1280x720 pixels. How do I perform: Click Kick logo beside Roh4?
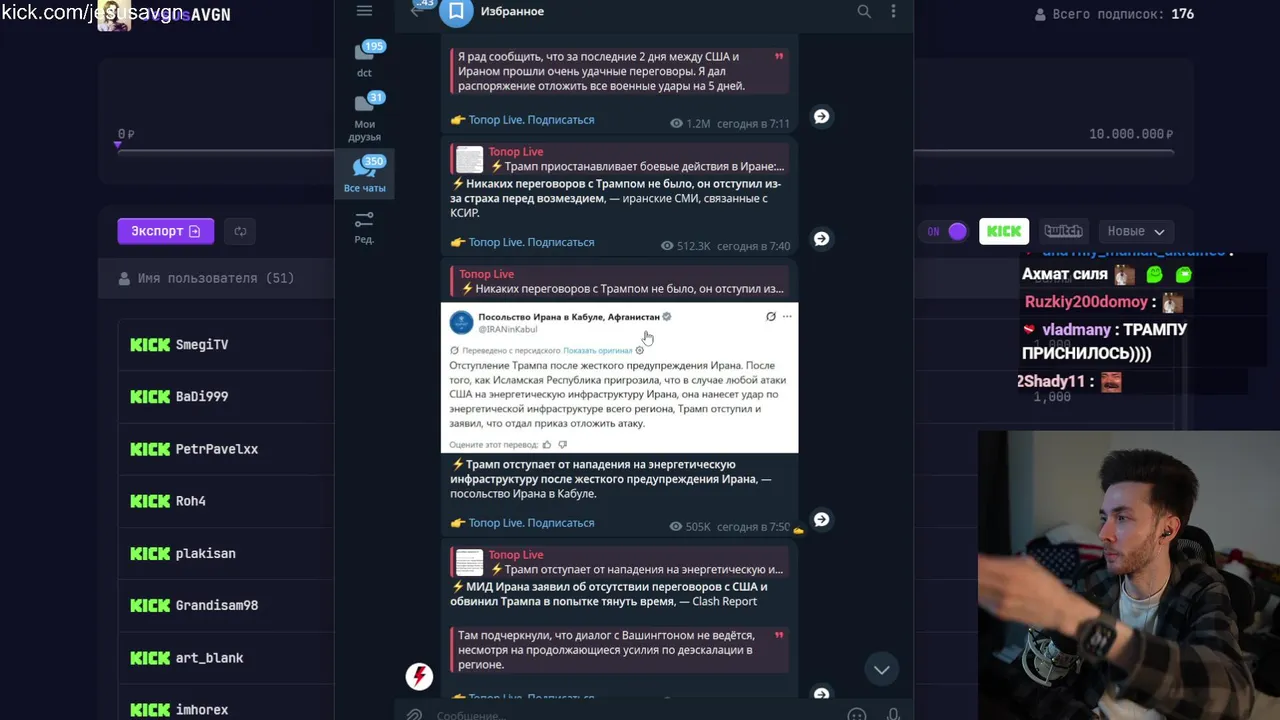pyautogui.click(x=150, y=501)
